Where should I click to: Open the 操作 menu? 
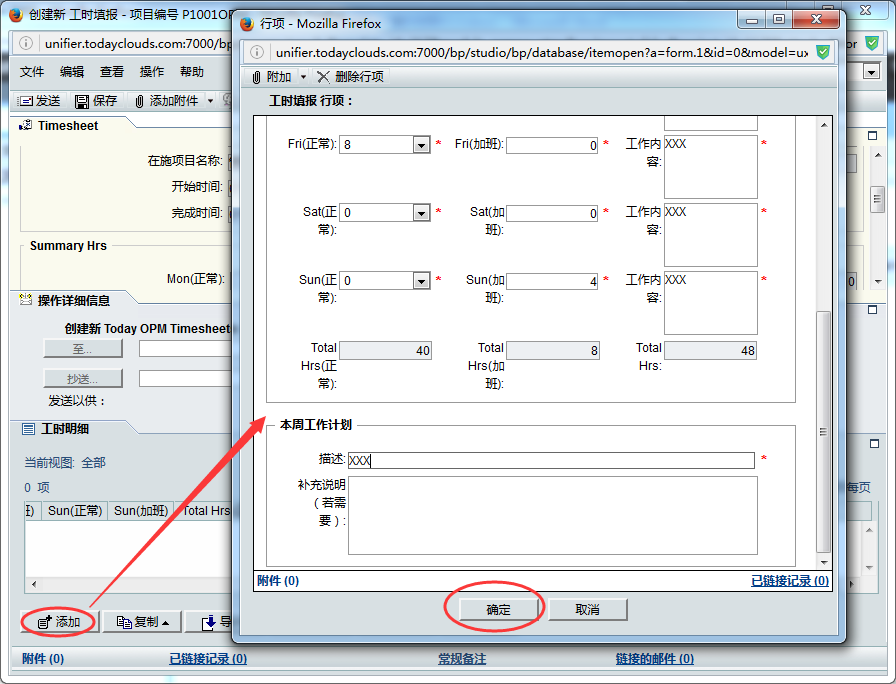(x=152, y=72)
